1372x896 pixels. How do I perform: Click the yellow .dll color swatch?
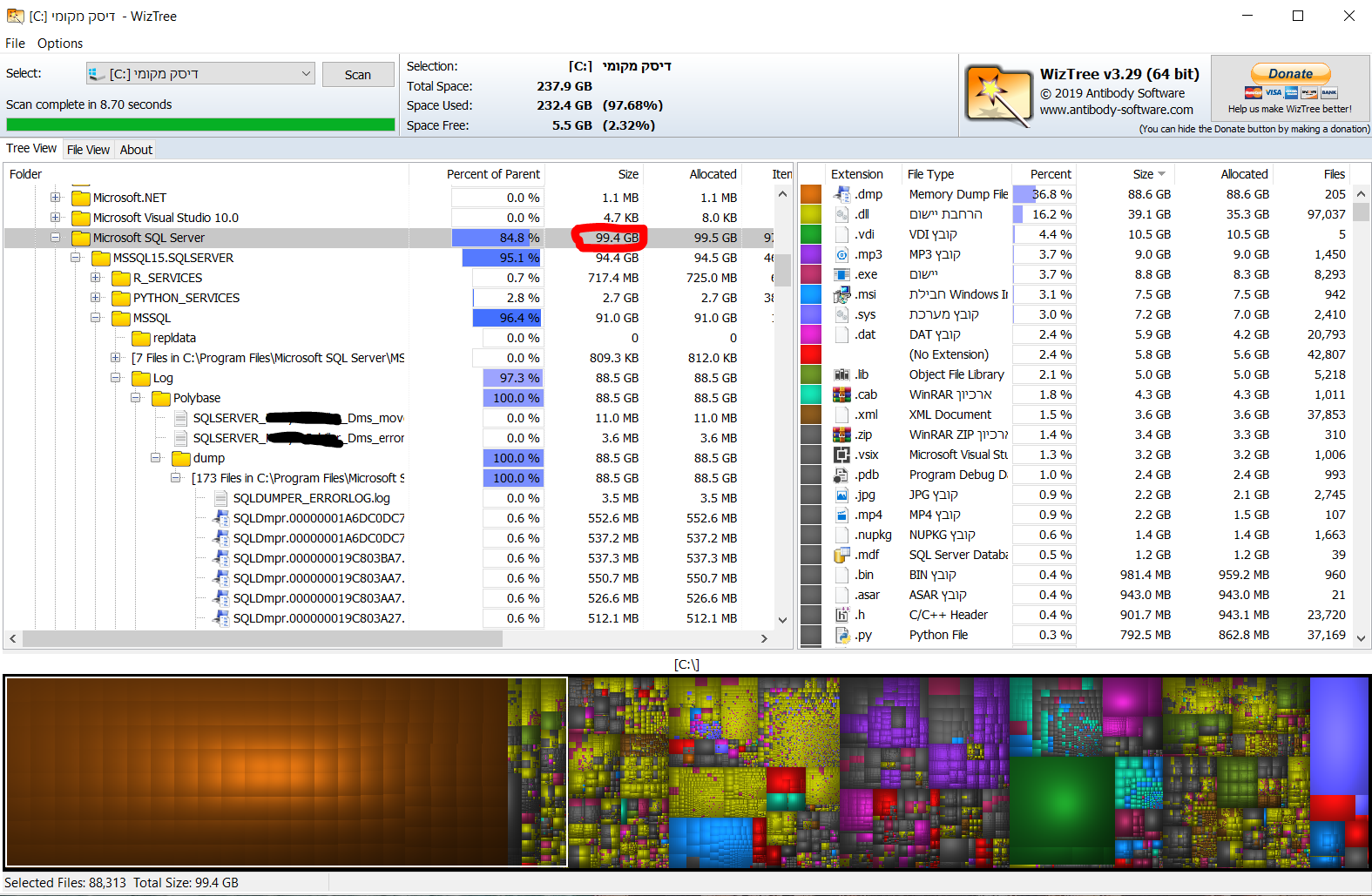coord(811,214)
